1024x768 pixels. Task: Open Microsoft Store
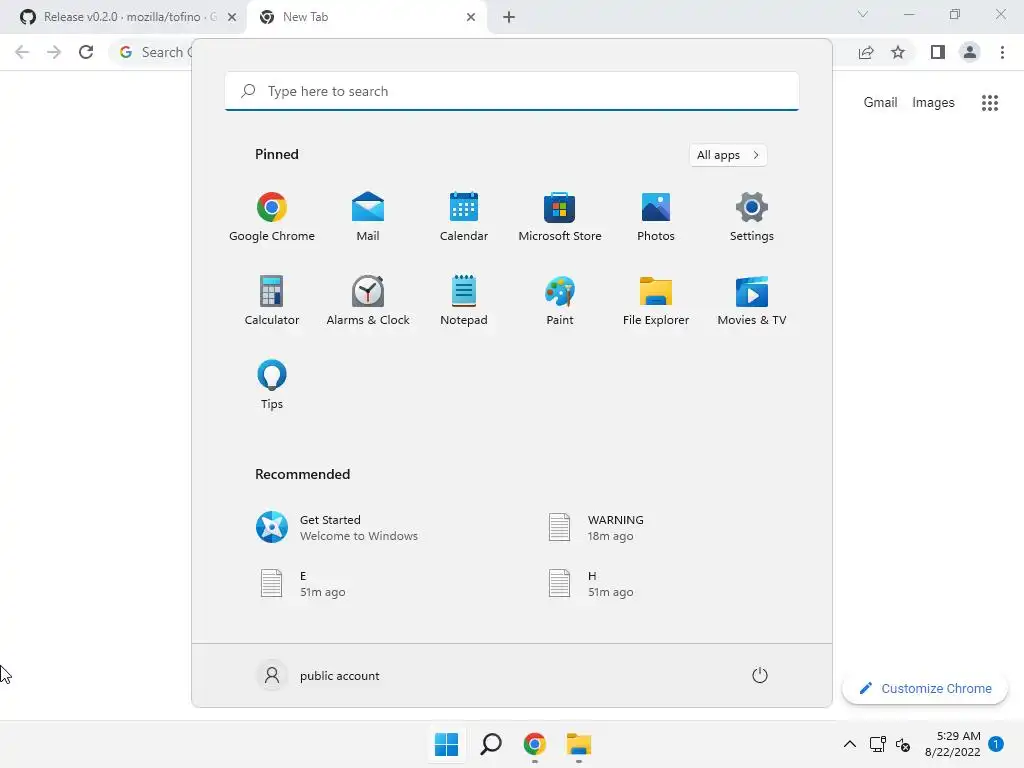click(560, 217)
